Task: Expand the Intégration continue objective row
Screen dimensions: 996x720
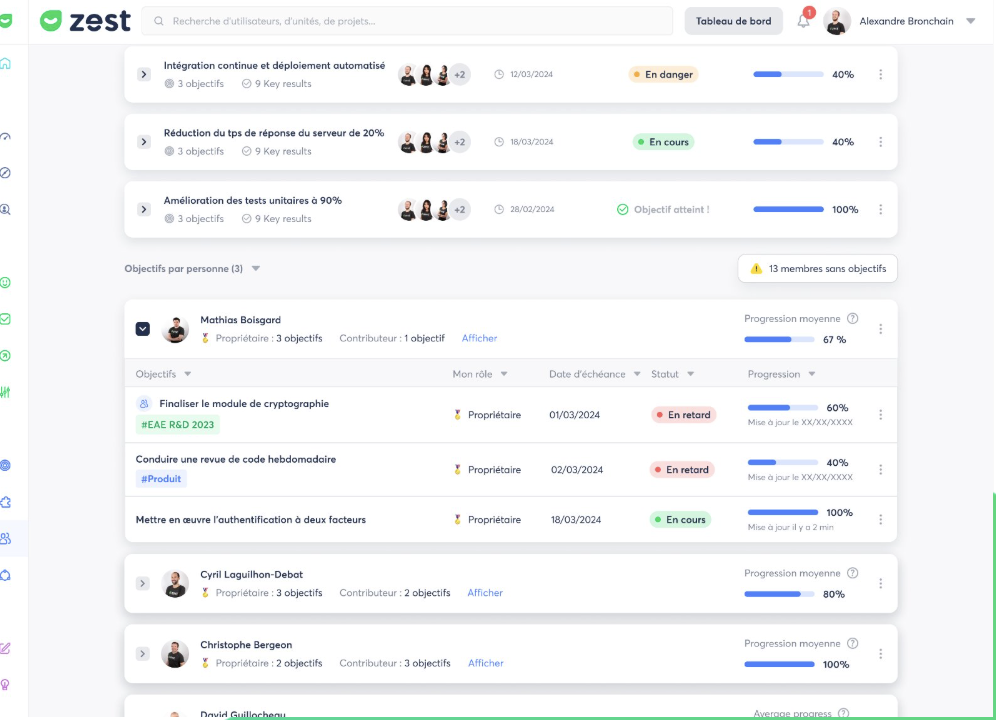Action: (144, 75)
